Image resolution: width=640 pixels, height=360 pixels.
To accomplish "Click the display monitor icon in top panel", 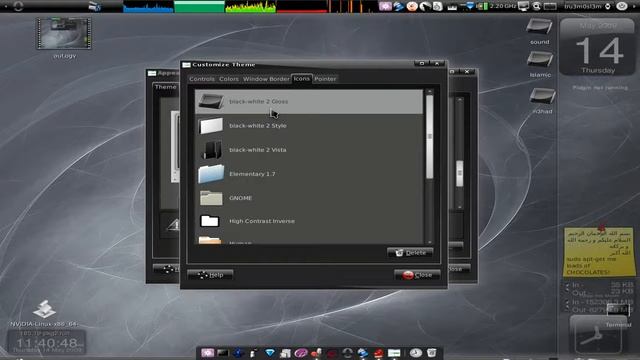I will [x=523, y=6].
